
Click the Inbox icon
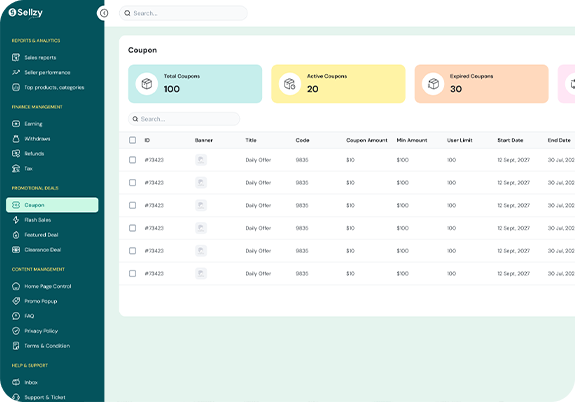click(x=16, y=382)
